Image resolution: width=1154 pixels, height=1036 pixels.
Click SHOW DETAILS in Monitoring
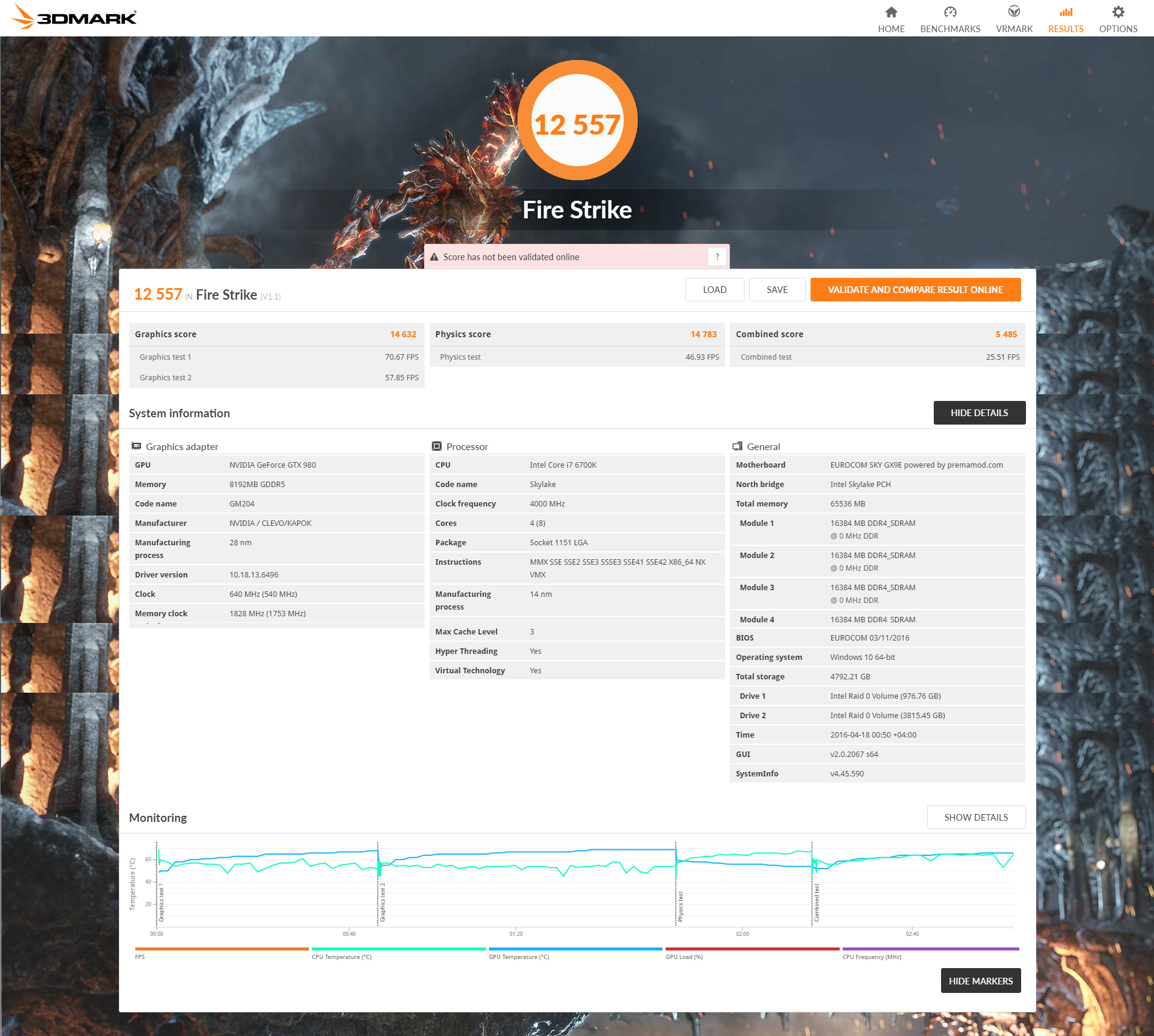coord(976,817)
